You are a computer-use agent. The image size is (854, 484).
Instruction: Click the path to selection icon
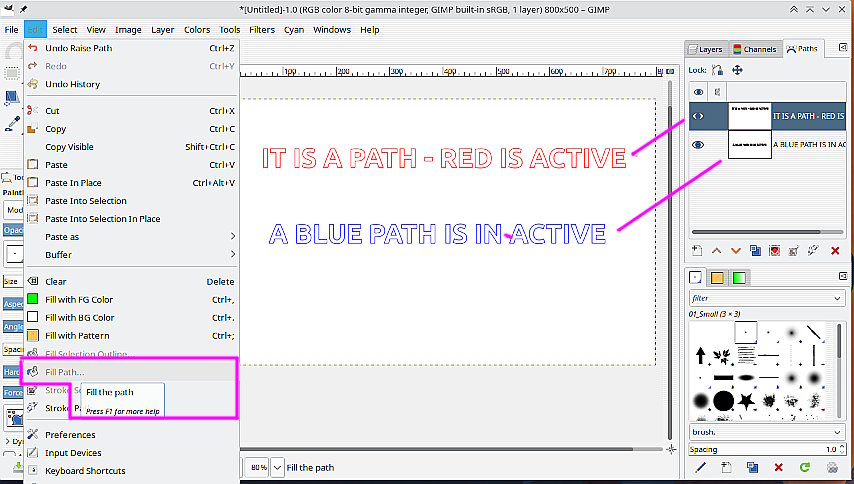coord(774,250)
